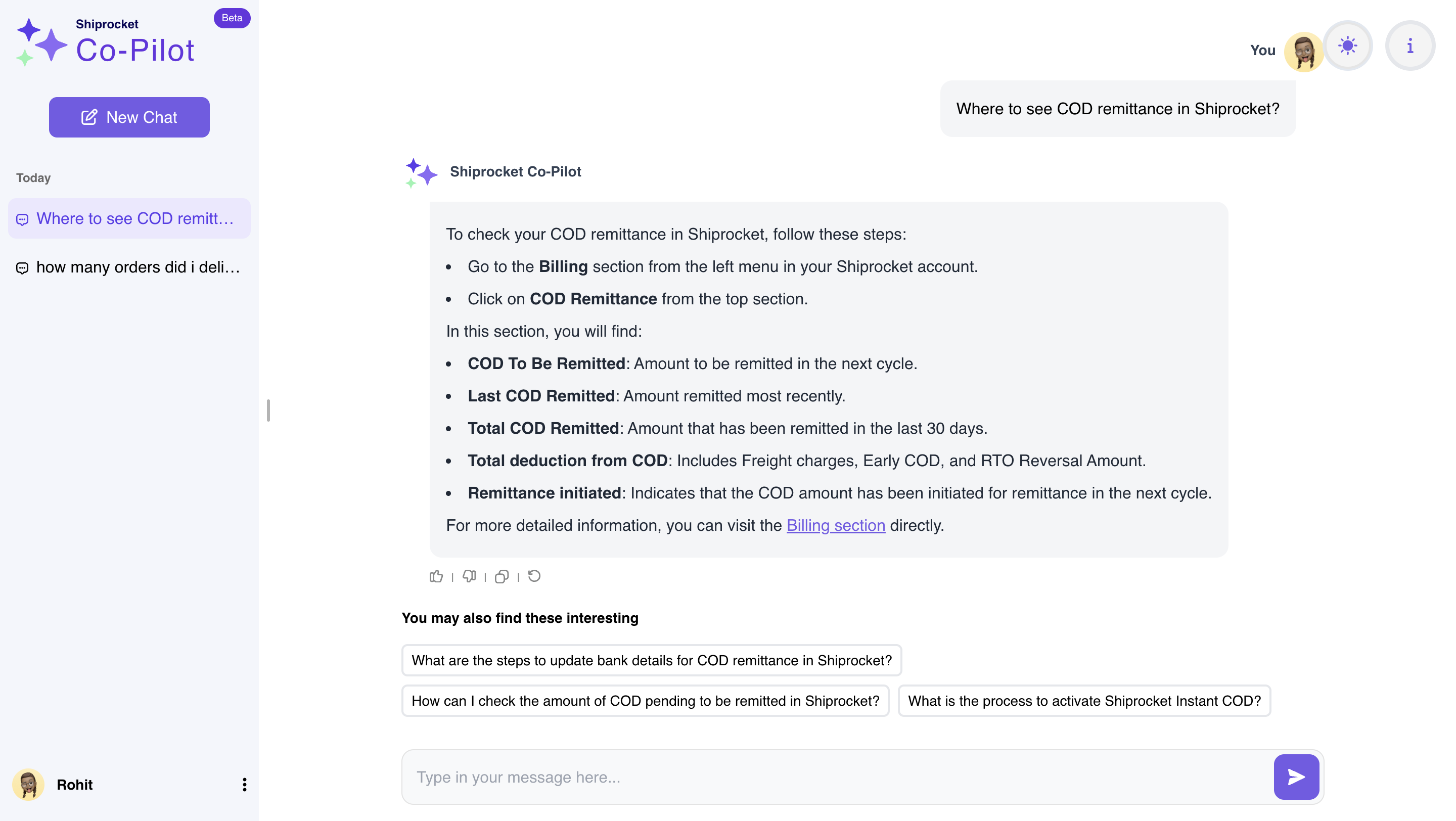Copy the Co-Pilot response
Screen dimensions: 1456x821
coord(502,576)
